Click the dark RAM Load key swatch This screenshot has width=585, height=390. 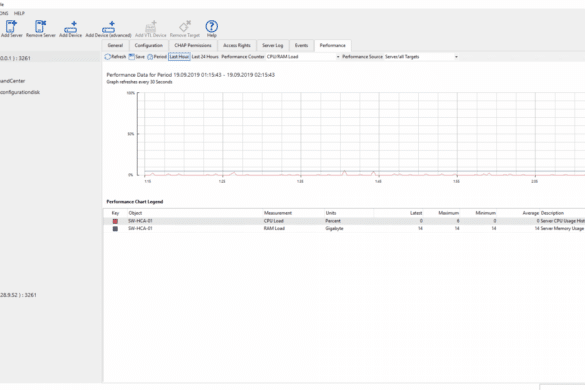[x=115, y=229]
